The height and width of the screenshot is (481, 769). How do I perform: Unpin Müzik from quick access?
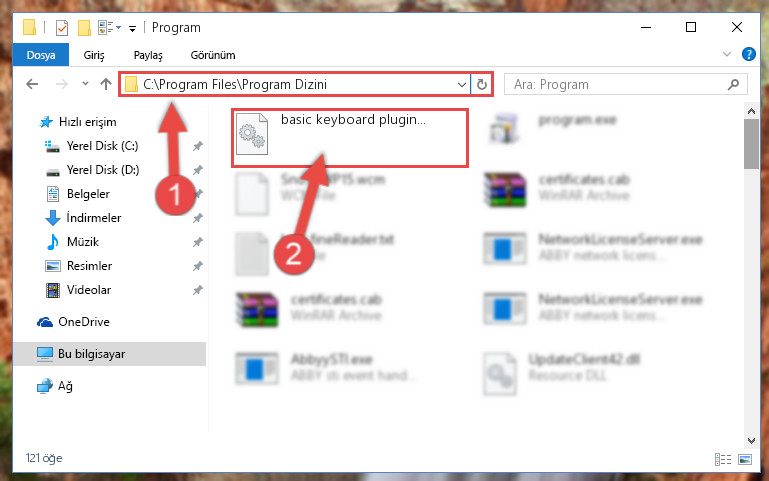pos(198,242)
